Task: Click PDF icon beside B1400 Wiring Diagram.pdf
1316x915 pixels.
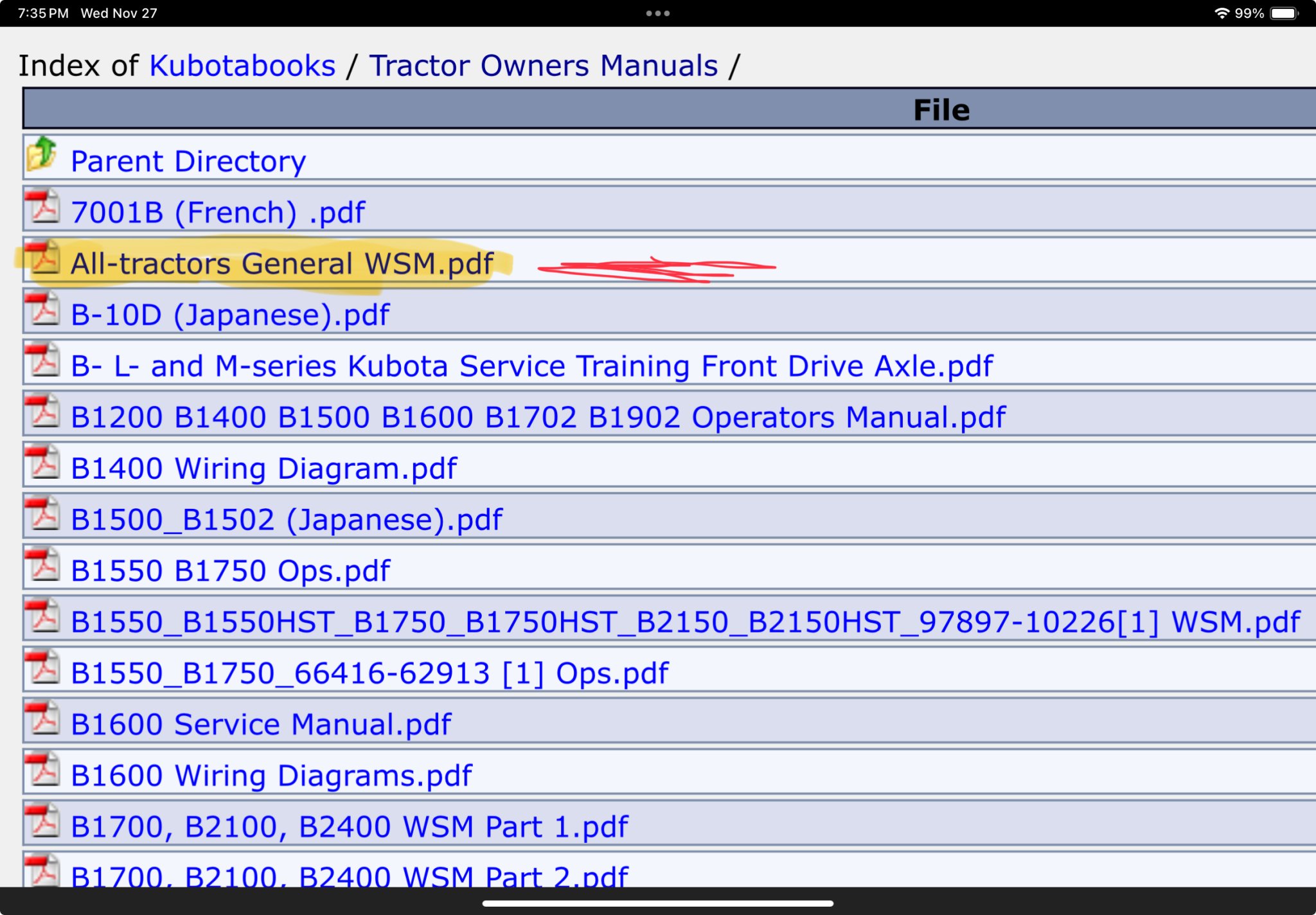Action: (x=42, y=461)
